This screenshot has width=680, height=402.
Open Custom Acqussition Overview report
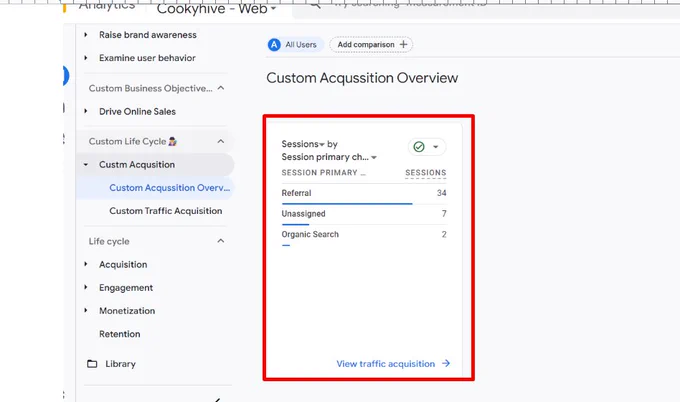169,188
